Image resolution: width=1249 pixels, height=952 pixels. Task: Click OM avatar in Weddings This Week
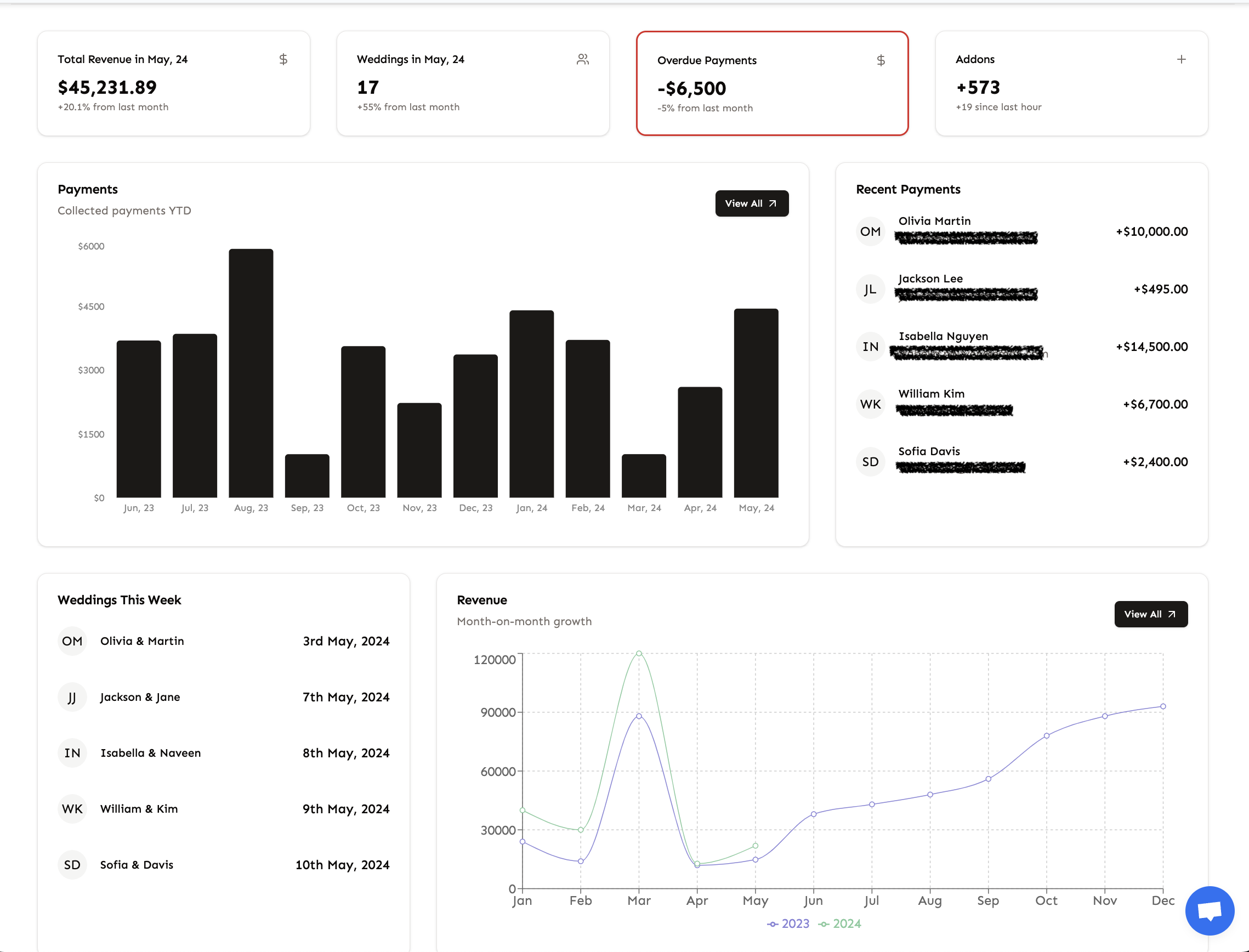[72, 641]
